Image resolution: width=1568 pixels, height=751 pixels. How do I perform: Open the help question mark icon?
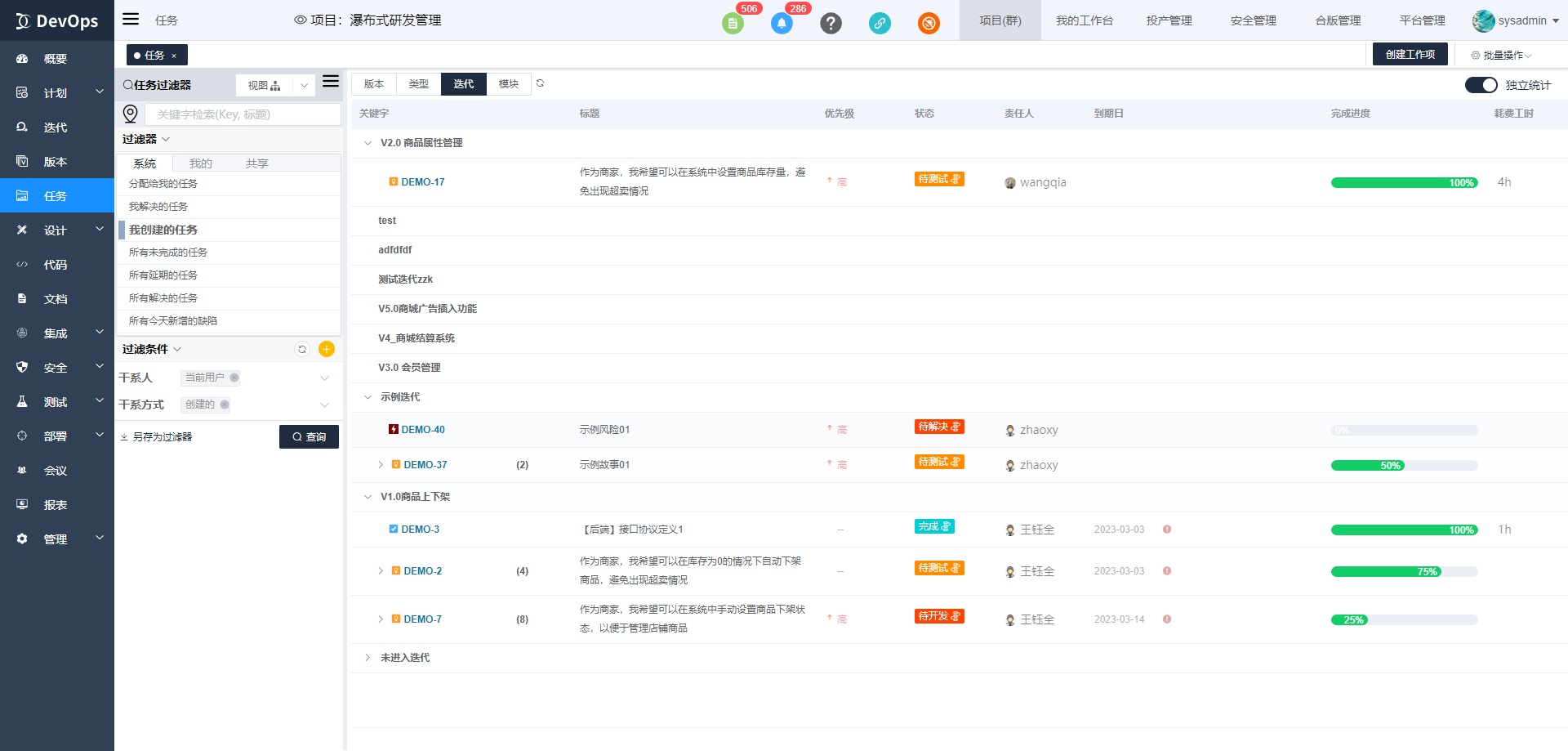point(831,23)
